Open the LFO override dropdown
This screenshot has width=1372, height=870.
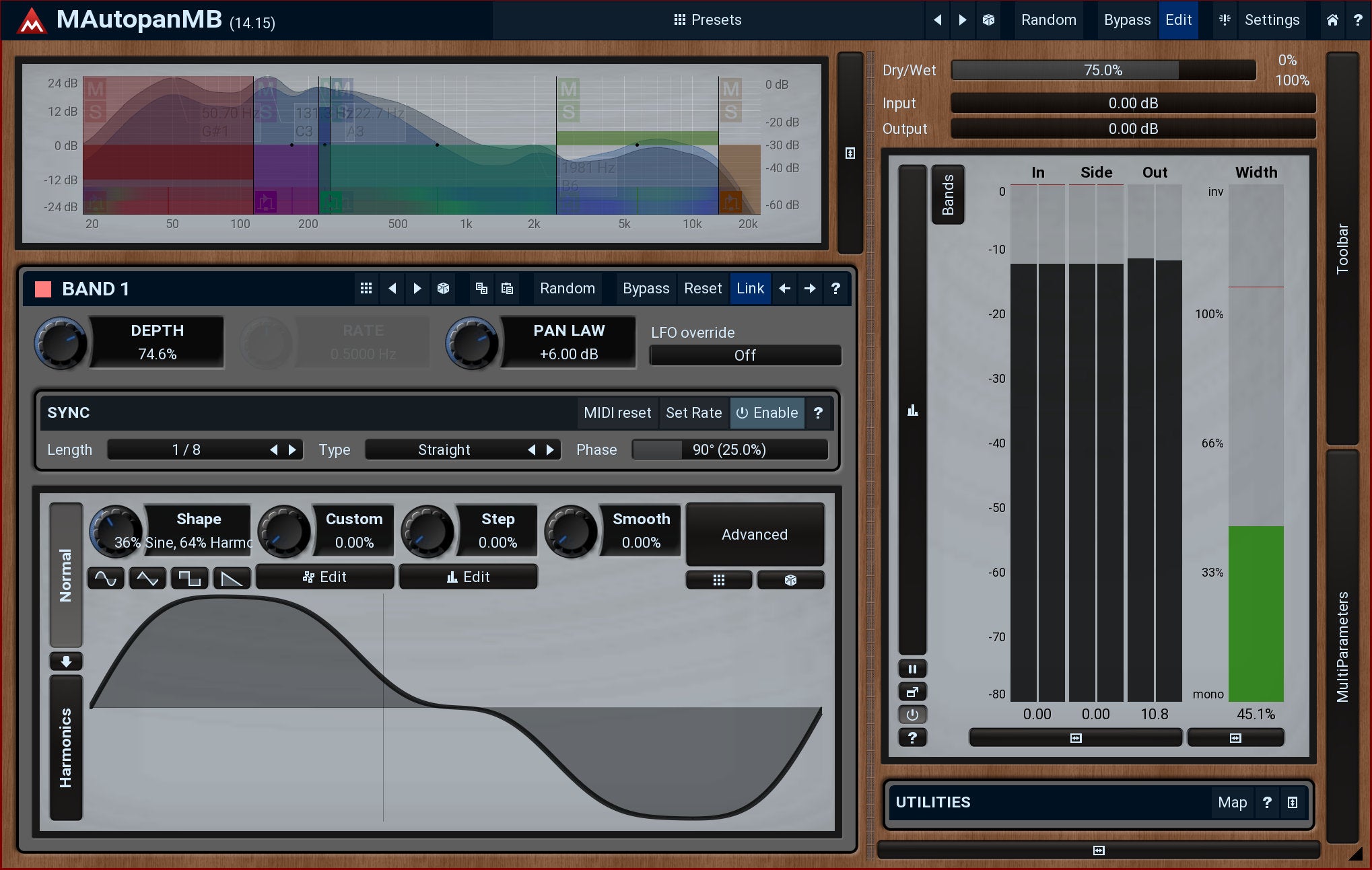click(x=745, y=355)
